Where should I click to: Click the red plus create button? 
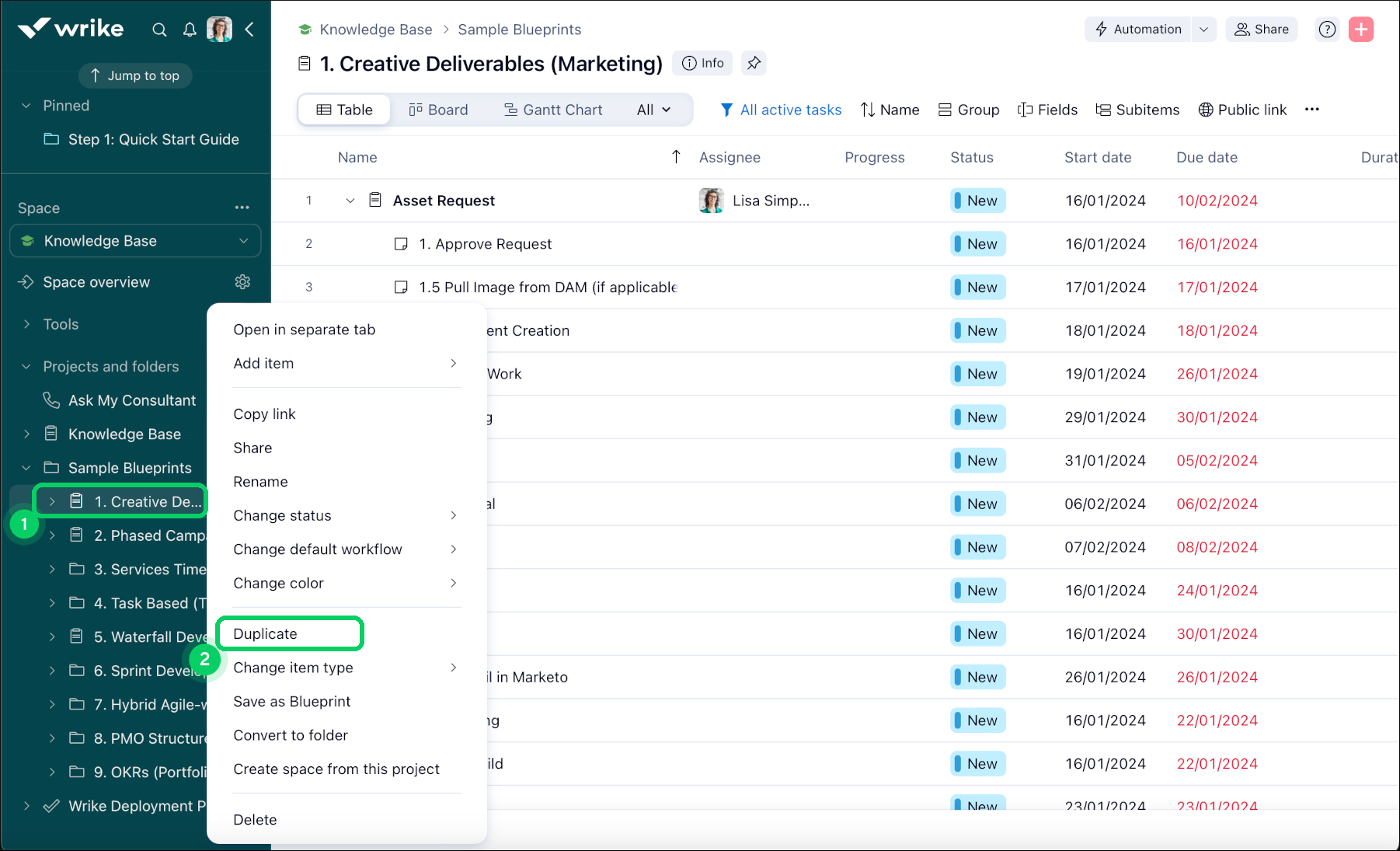pyautogui.click(x=1360, y=30)
